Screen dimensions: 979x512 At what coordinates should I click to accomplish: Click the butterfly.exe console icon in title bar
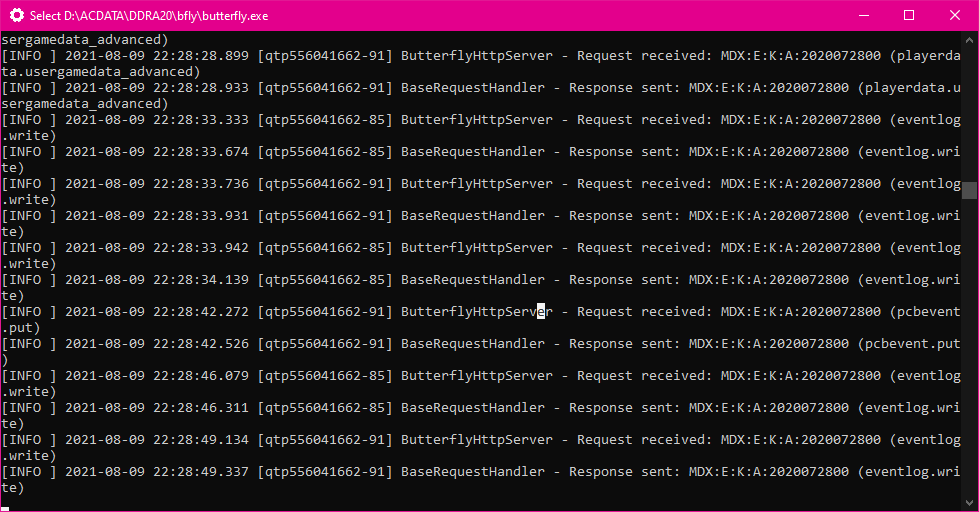[x=16, y=16]
